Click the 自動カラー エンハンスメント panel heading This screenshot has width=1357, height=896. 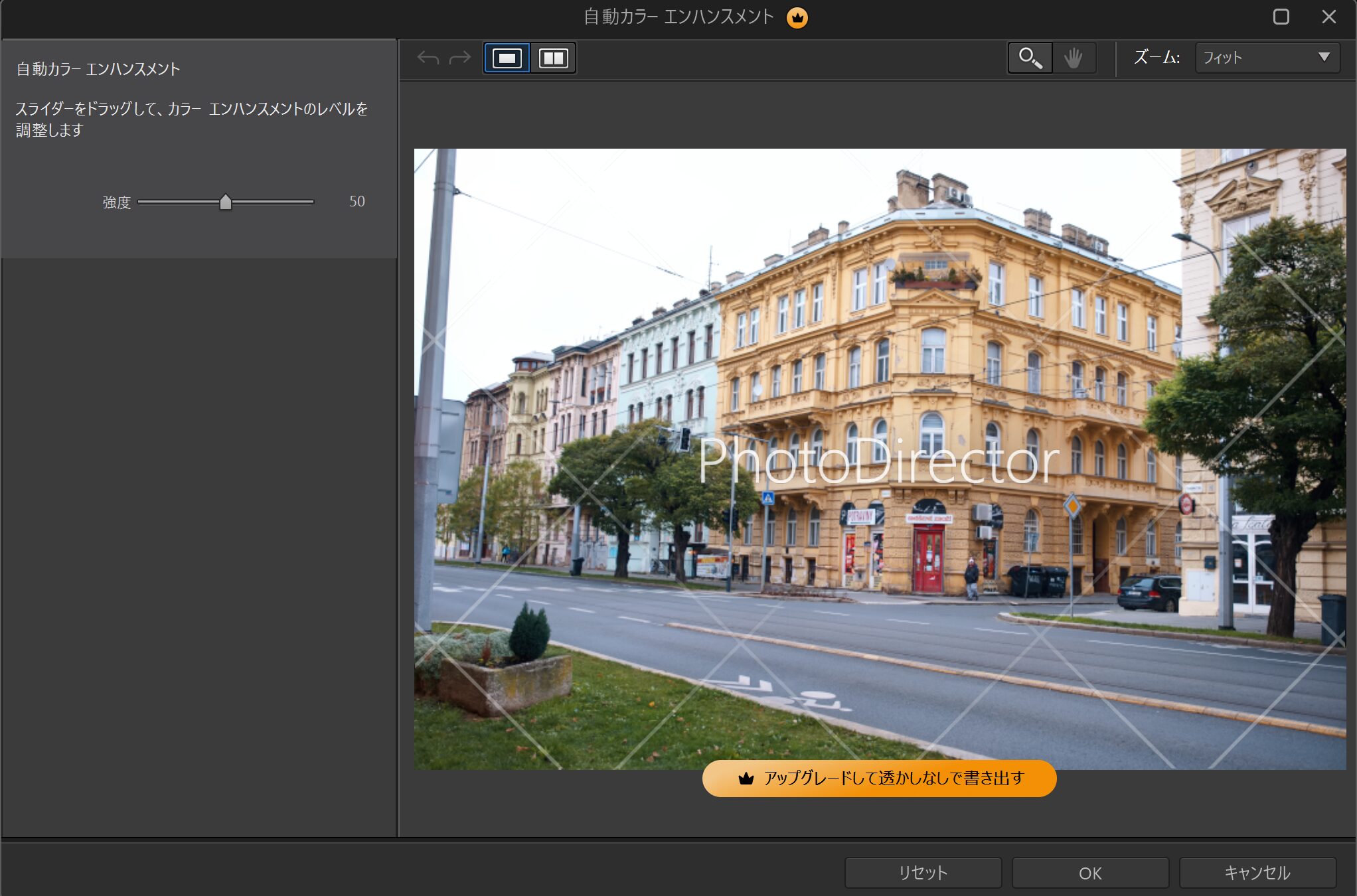(x=98, y=69)
